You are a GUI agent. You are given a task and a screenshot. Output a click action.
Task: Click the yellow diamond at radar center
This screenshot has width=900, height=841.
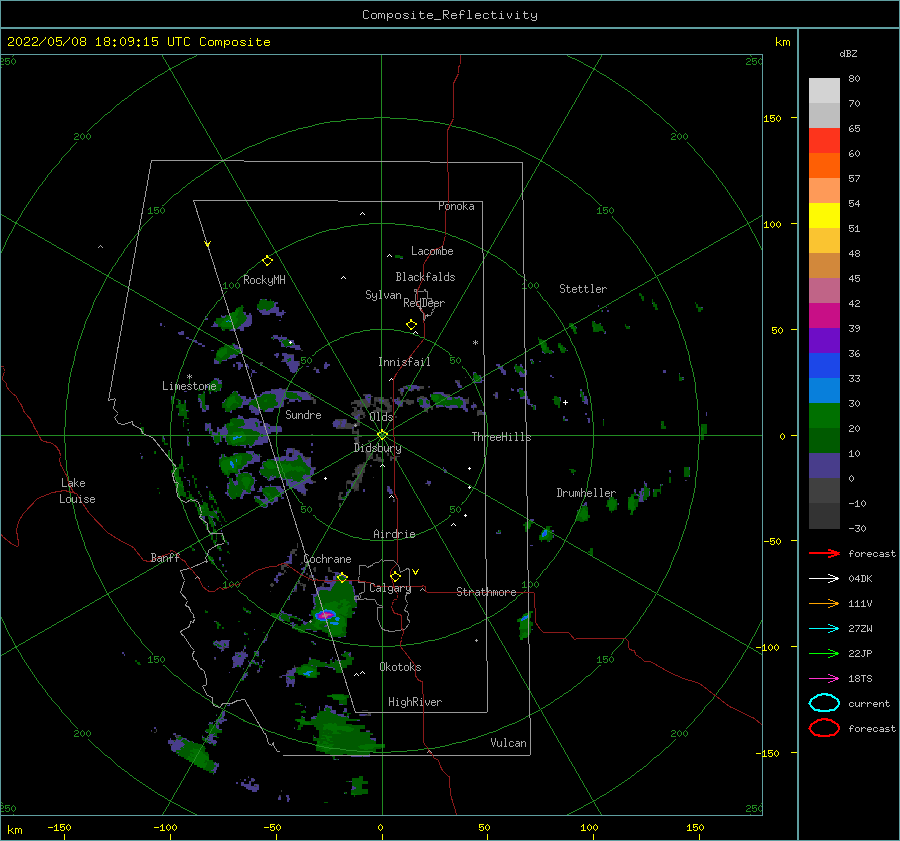(x=382, y=435)
